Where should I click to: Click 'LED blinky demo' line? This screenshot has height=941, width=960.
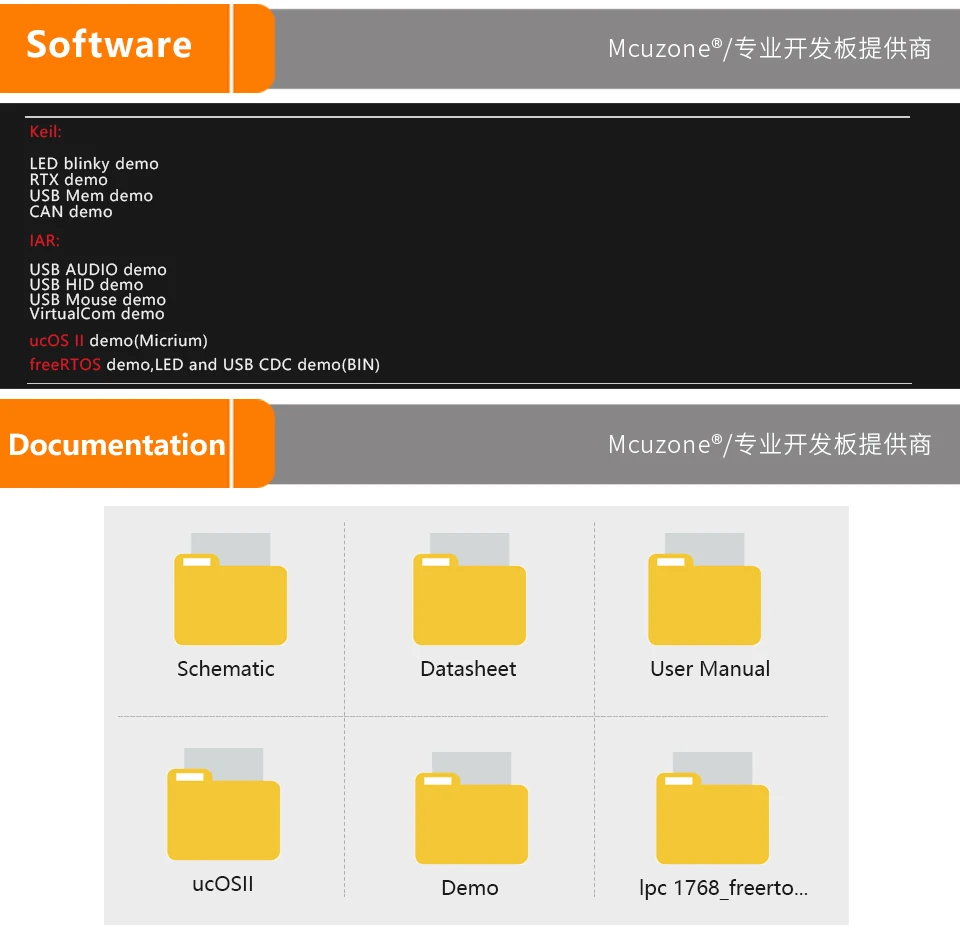(94, 163)
